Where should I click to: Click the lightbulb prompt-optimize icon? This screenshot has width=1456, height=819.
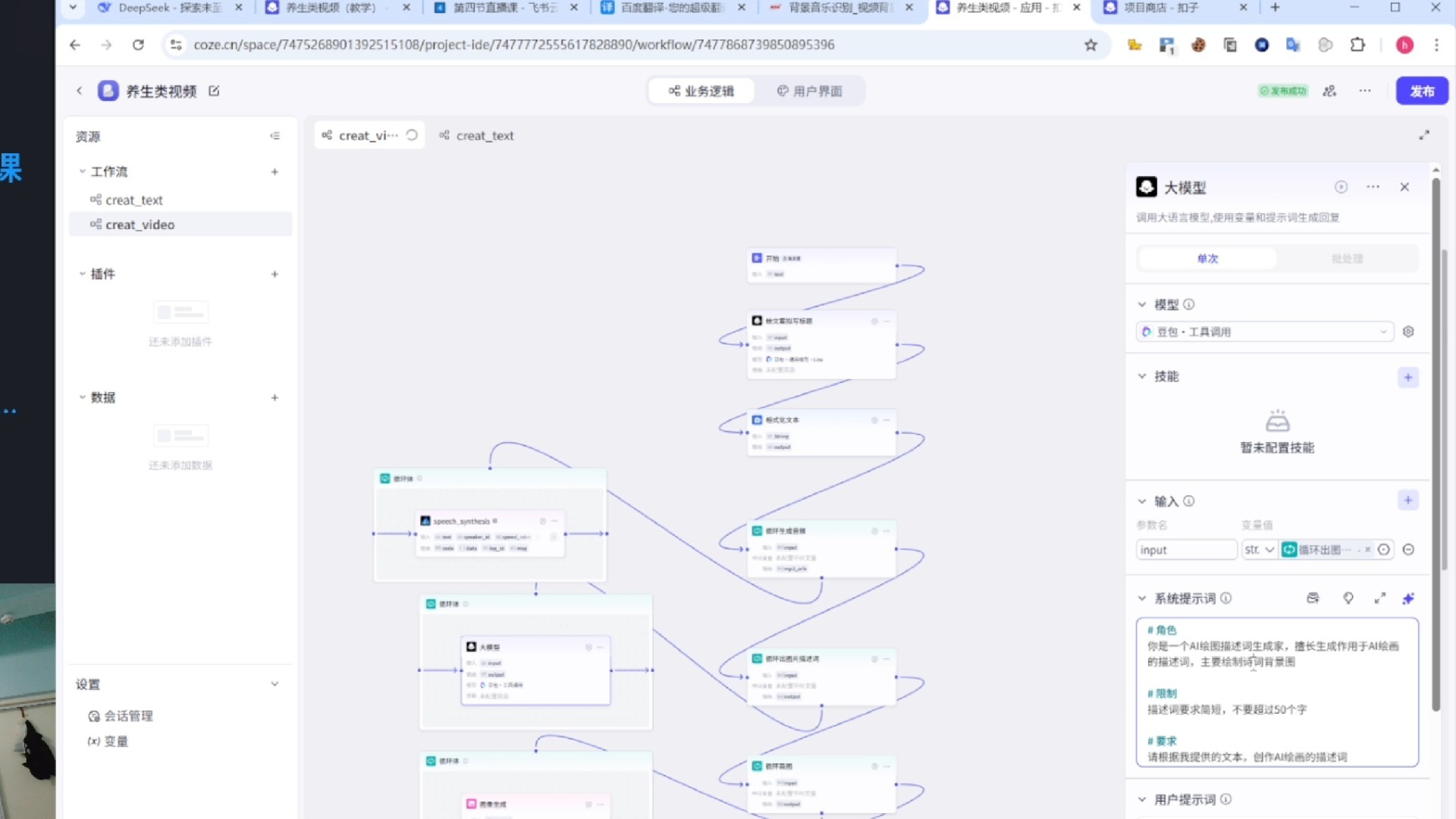tap(1348, 598)
